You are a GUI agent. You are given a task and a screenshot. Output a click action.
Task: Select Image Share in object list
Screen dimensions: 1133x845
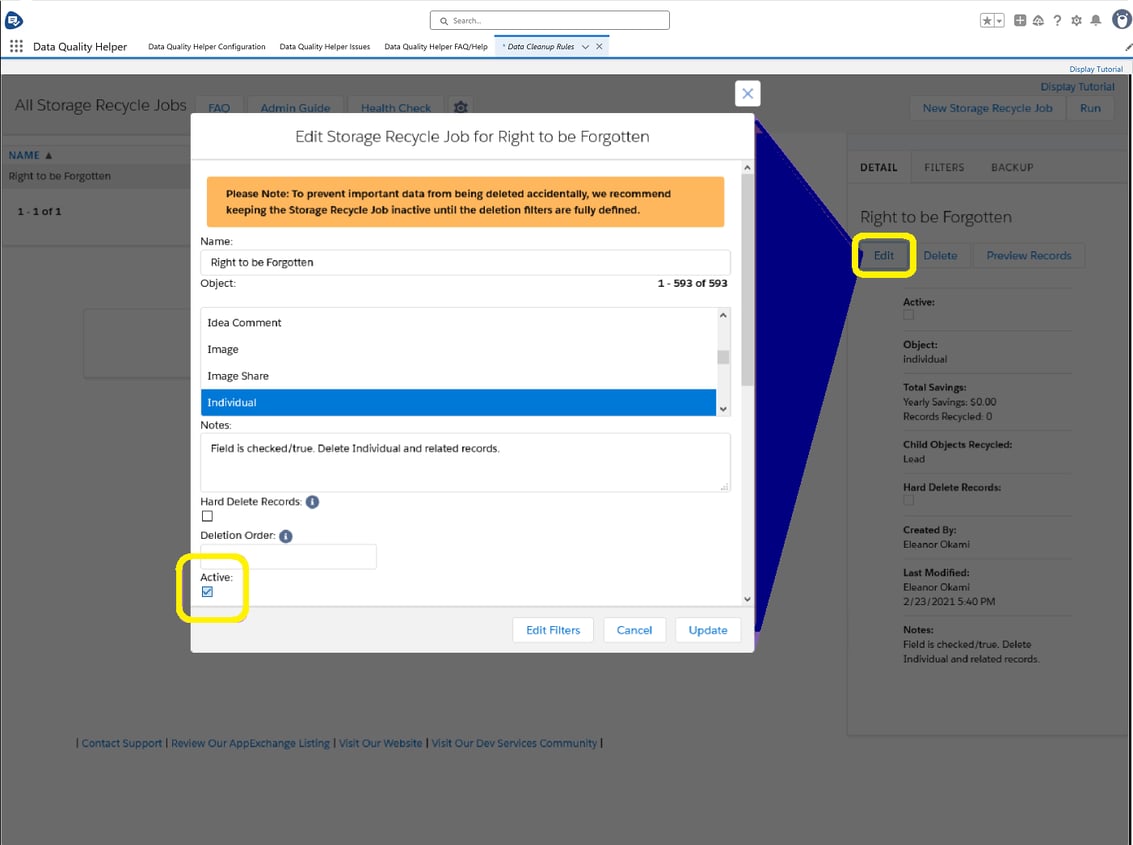click(458, 376)
